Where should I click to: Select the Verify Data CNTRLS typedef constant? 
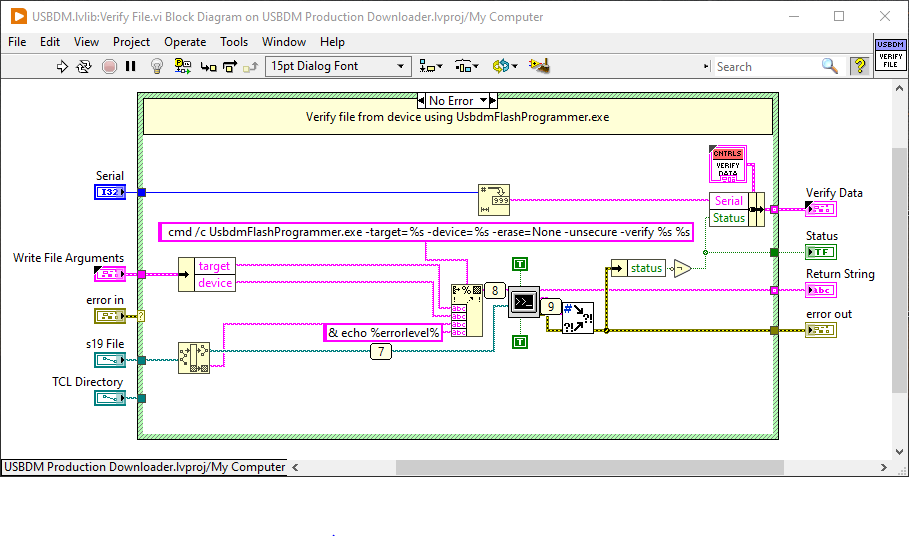point(728,164)
